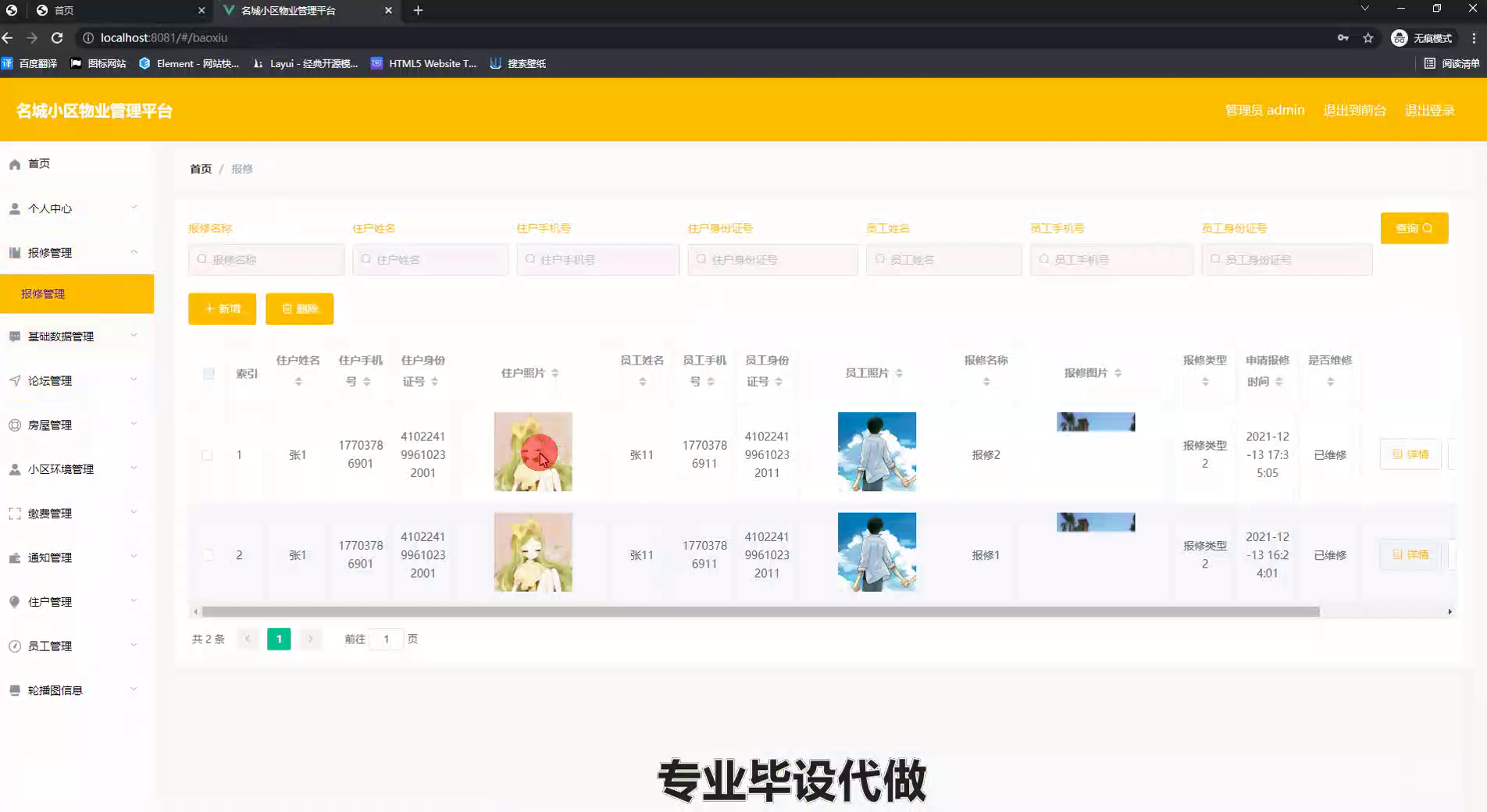Click 退出到前台 in the header
This screenshot has height=812, width=1487.
[1354, 110]
